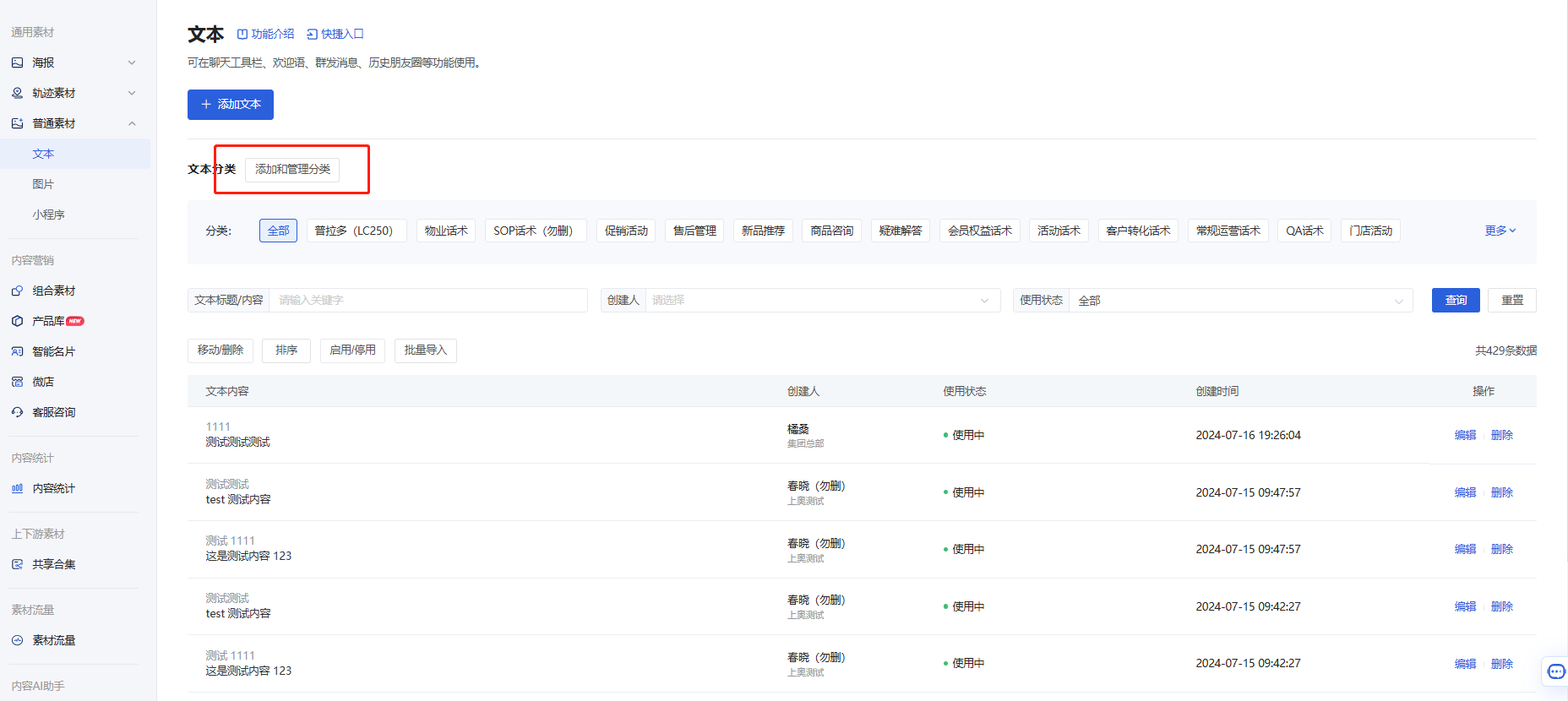Collapse the 普通素材 submenu chevron
Viewport: 1568px width, 701px height.
(x=132, y=123)
